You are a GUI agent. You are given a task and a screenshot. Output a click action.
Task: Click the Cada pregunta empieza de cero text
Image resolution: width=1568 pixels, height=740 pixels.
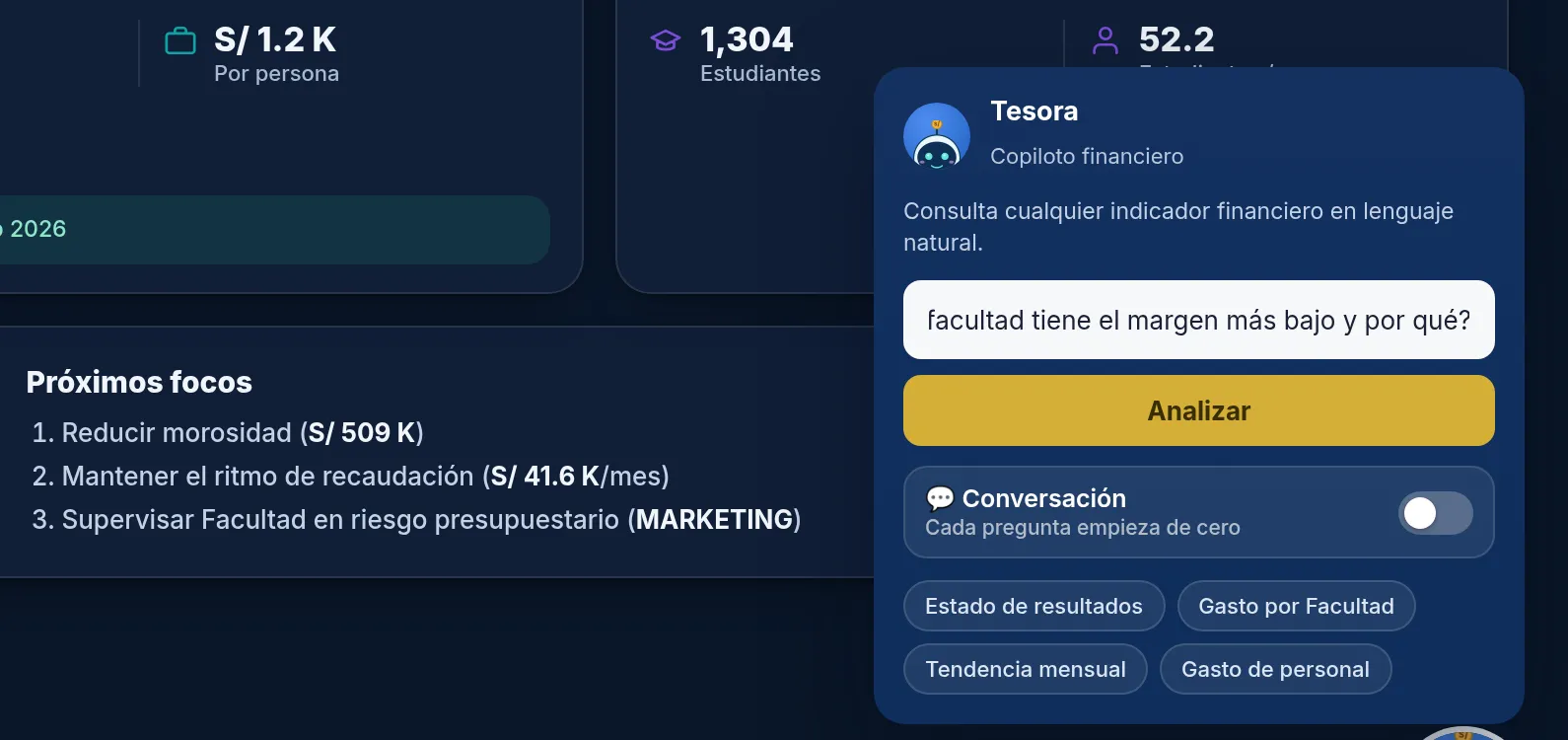pos(1083,527)
